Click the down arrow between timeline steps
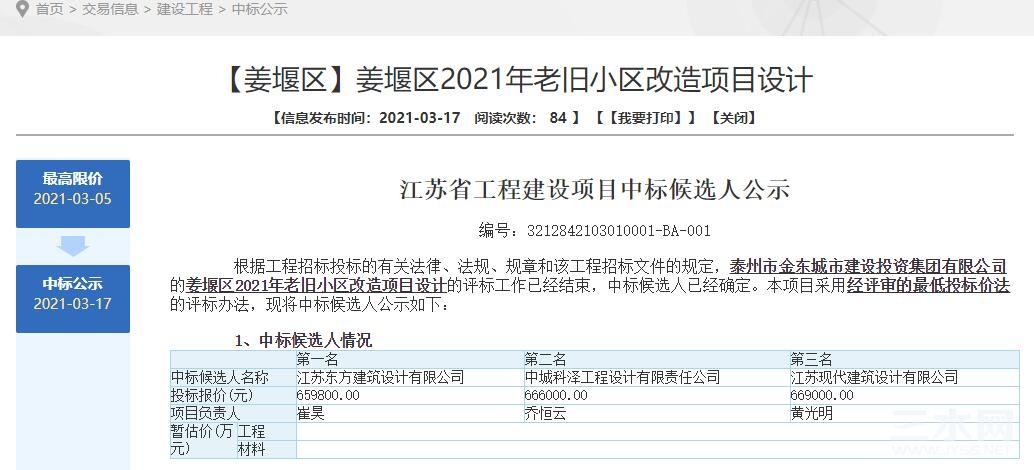The width and height of the screenshot is (1034, 470). click(x=73, y=246)
